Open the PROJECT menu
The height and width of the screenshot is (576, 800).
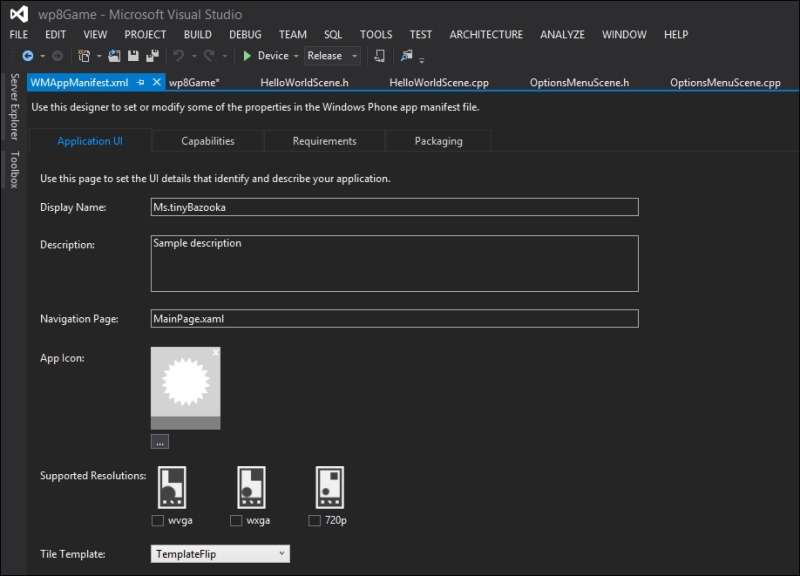pos(145,34)
